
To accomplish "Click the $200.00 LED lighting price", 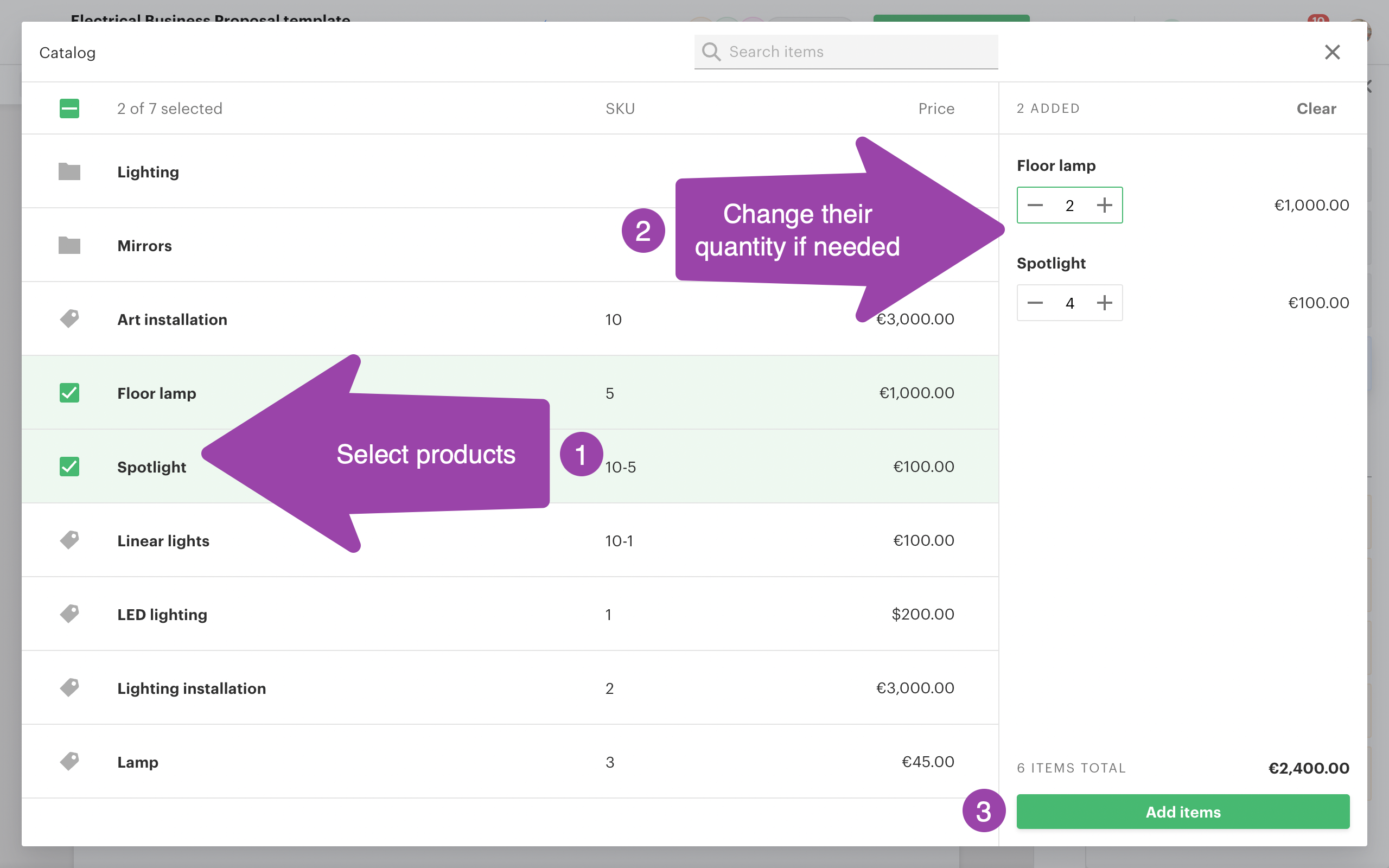I will pyautogui.click(x=922, y=614).
